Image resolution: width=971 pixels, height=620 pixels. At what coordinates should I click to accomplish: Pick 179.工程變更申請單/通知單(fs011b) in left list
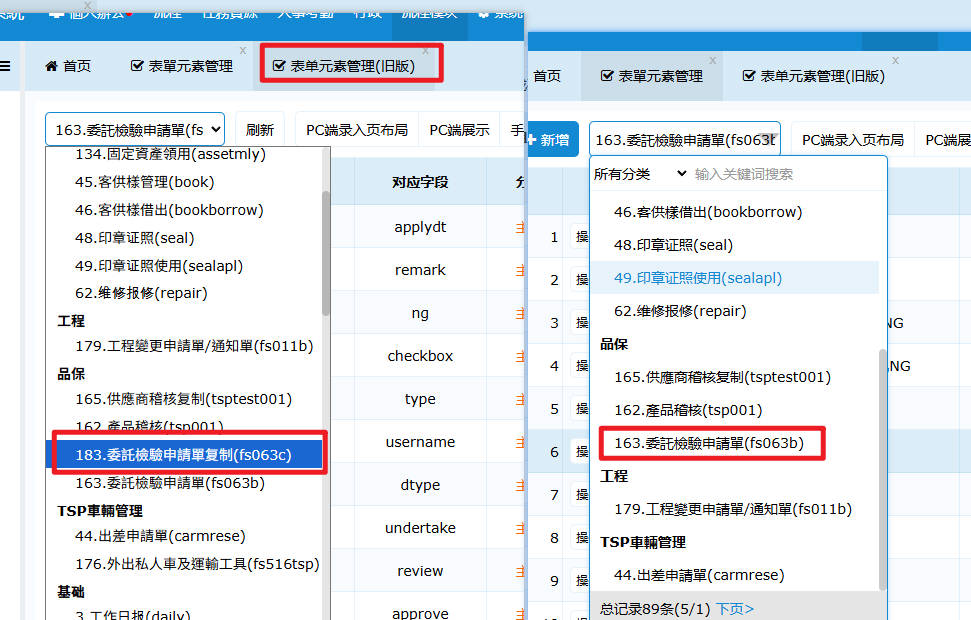(x=194, y=346)
